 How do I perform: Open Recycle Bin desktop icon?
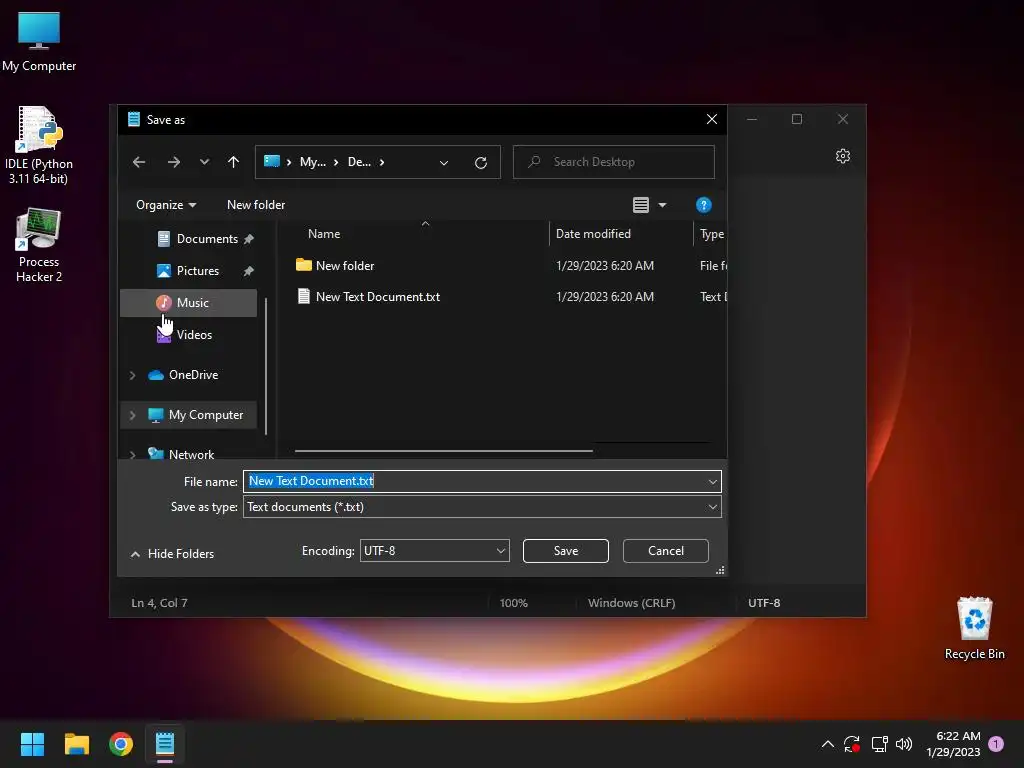point(974,628)
